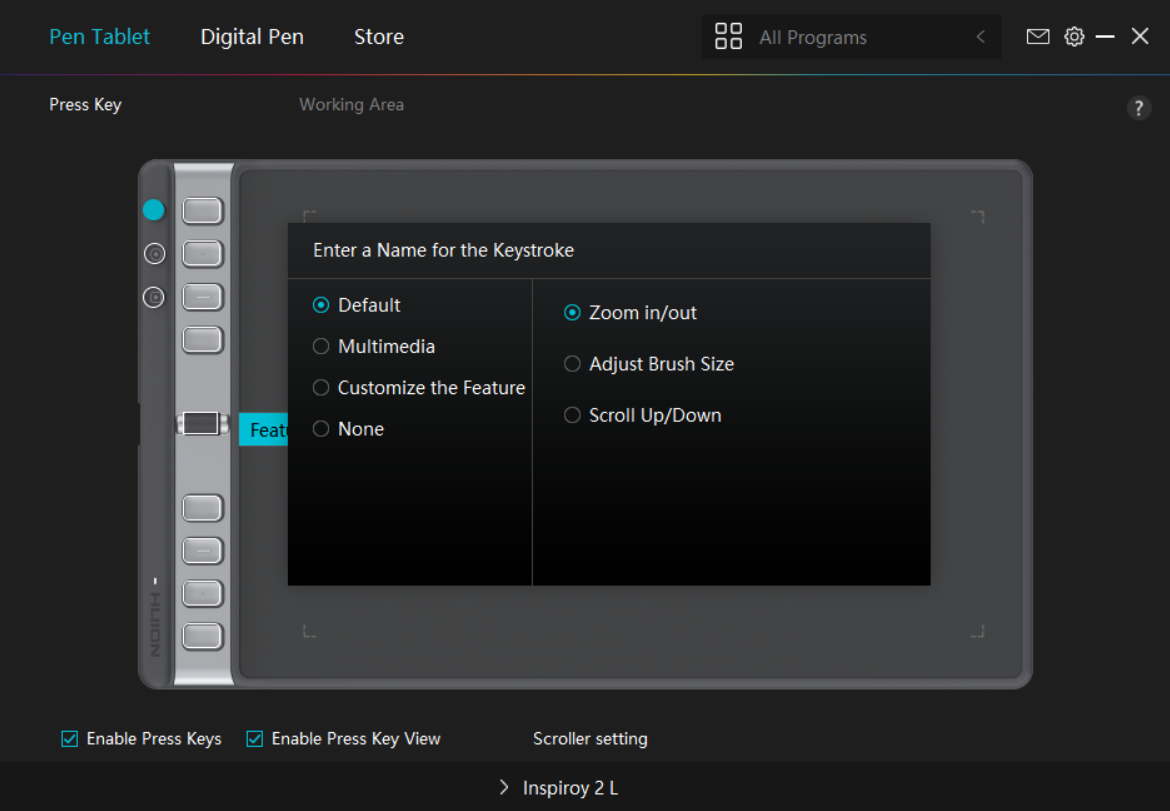Open the Working Area tab

coord(351,104)
